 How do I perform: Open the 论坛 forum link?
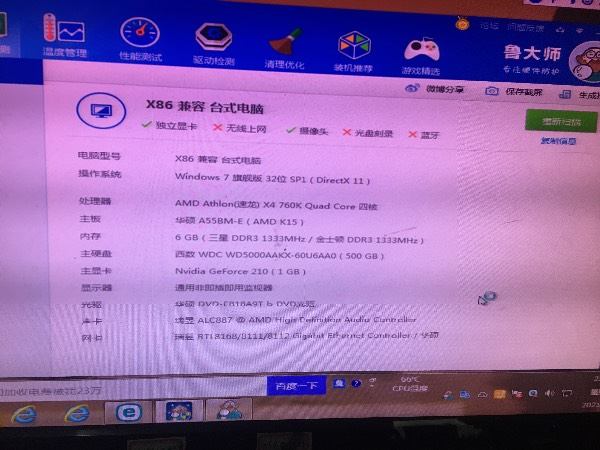click(x=489, y=26)
